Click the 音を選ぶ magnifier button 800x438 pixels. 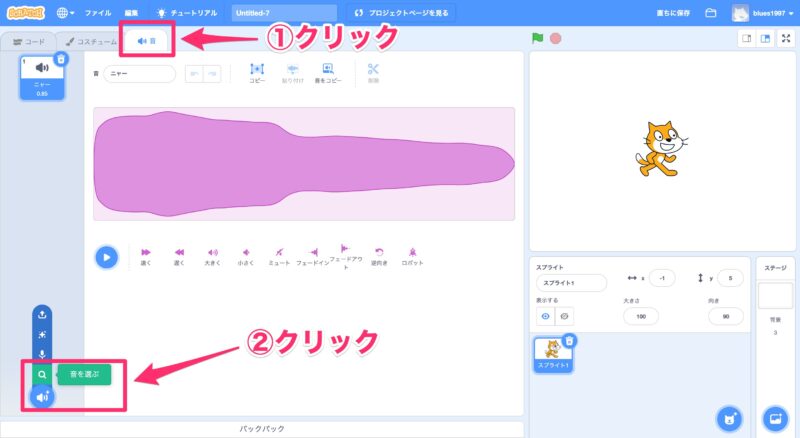tap(42, 375)
